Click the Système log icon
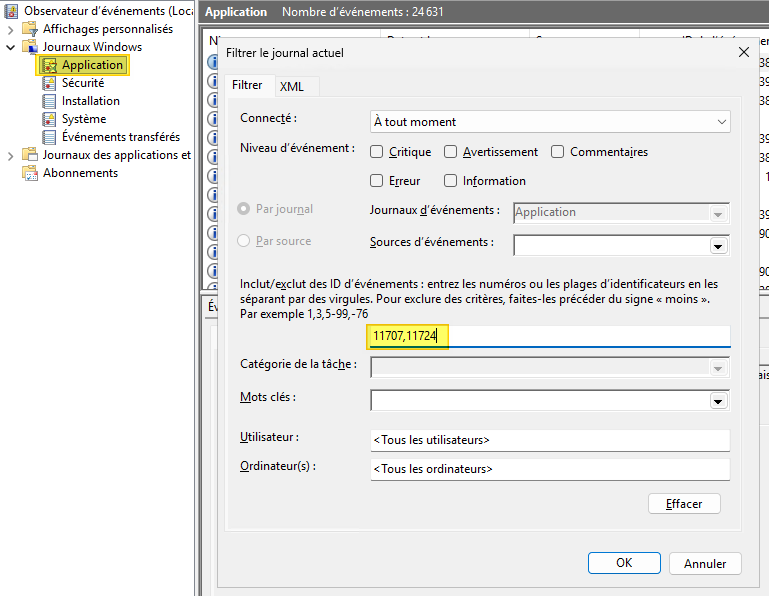 tap(49, 119)
